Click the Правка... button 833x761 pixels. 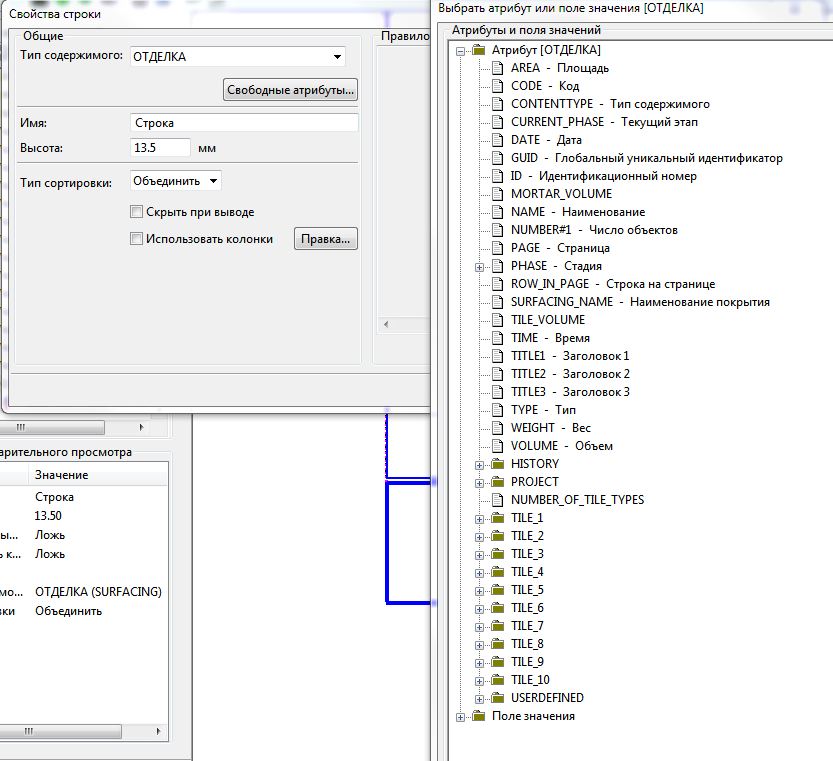pyautogui.click(x=326, y=239)
